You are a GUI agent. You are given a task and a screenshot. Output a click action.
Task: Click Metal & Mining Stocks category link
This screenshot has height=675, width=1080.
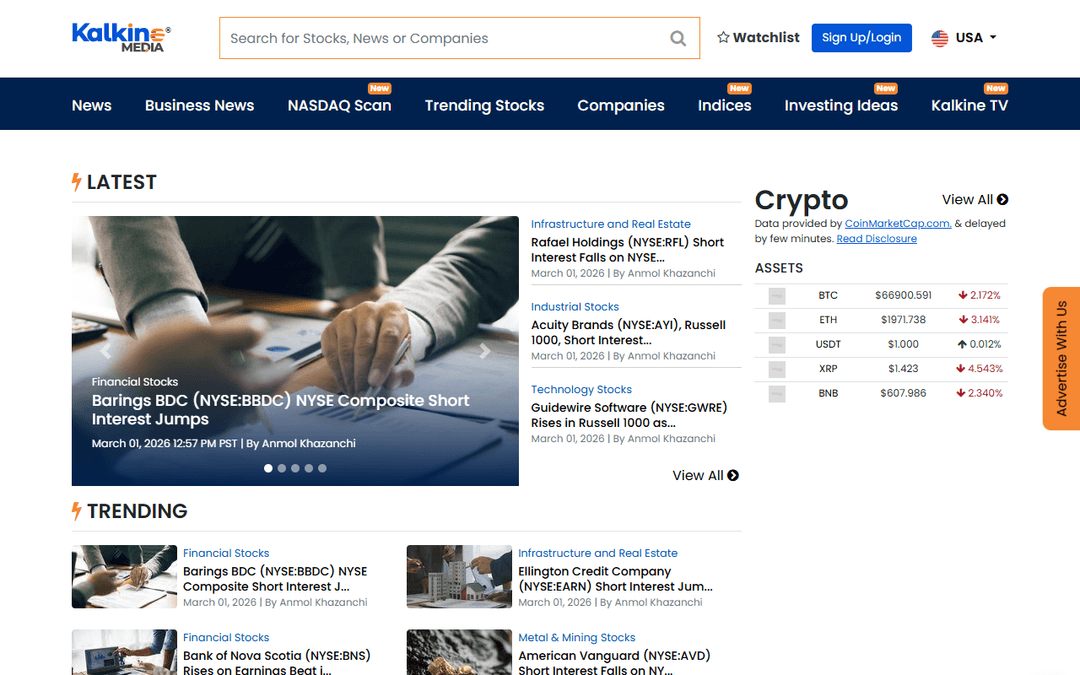(577, 637)
